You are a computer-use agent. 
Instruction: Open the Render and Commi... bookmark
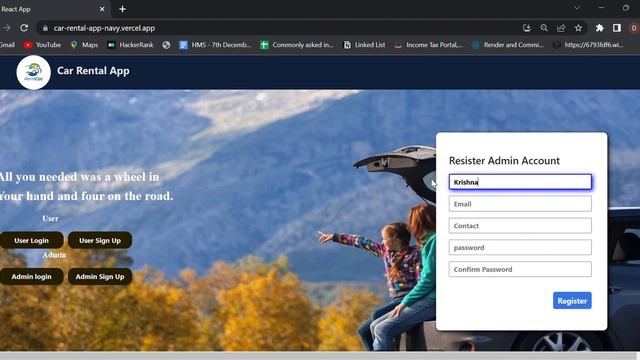pos(508,45)
